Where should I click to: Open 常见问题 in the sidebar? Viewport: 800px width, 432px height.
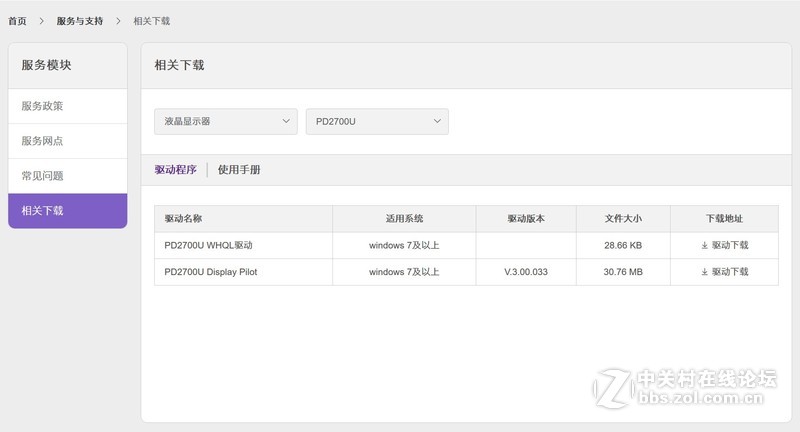pos(67,176)
